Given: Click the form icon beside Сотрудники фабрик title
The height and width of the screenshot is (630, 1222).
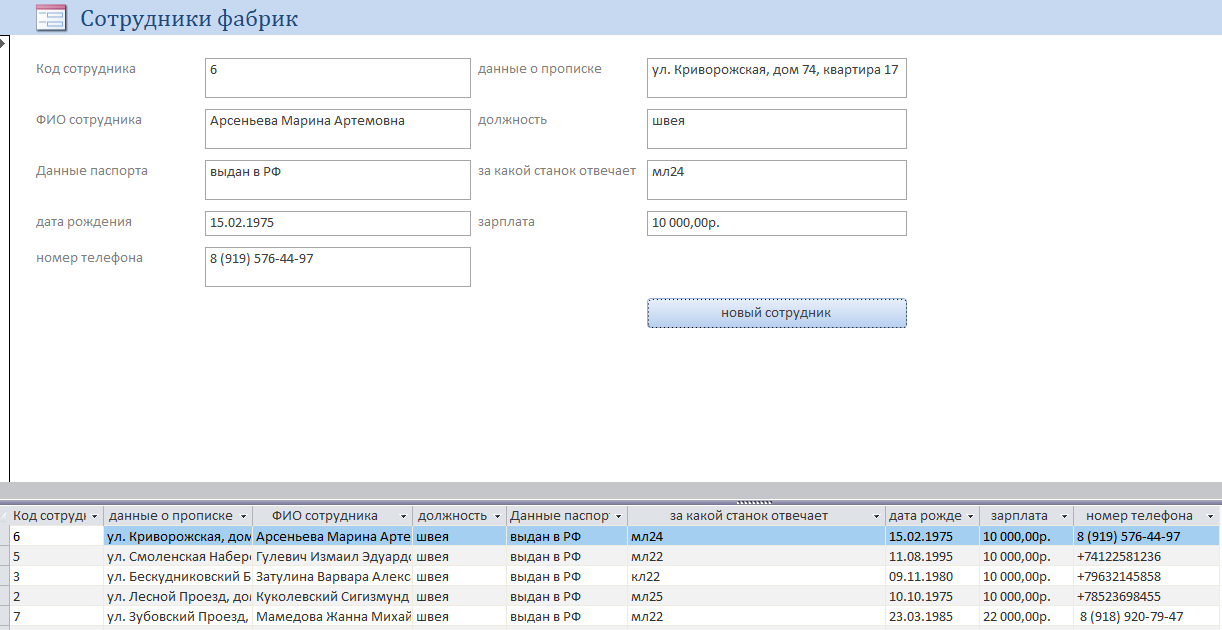Looking at the screenshot, I should (50, 17).
